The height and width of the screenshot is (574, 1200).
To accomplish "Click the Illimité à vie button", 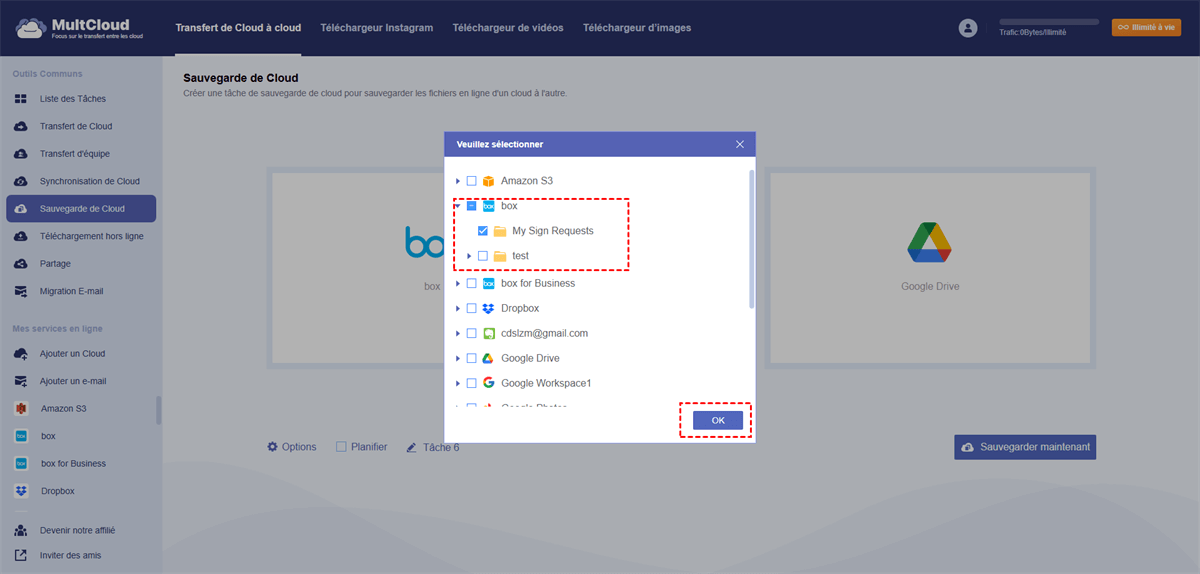I will pos(1146,28).
